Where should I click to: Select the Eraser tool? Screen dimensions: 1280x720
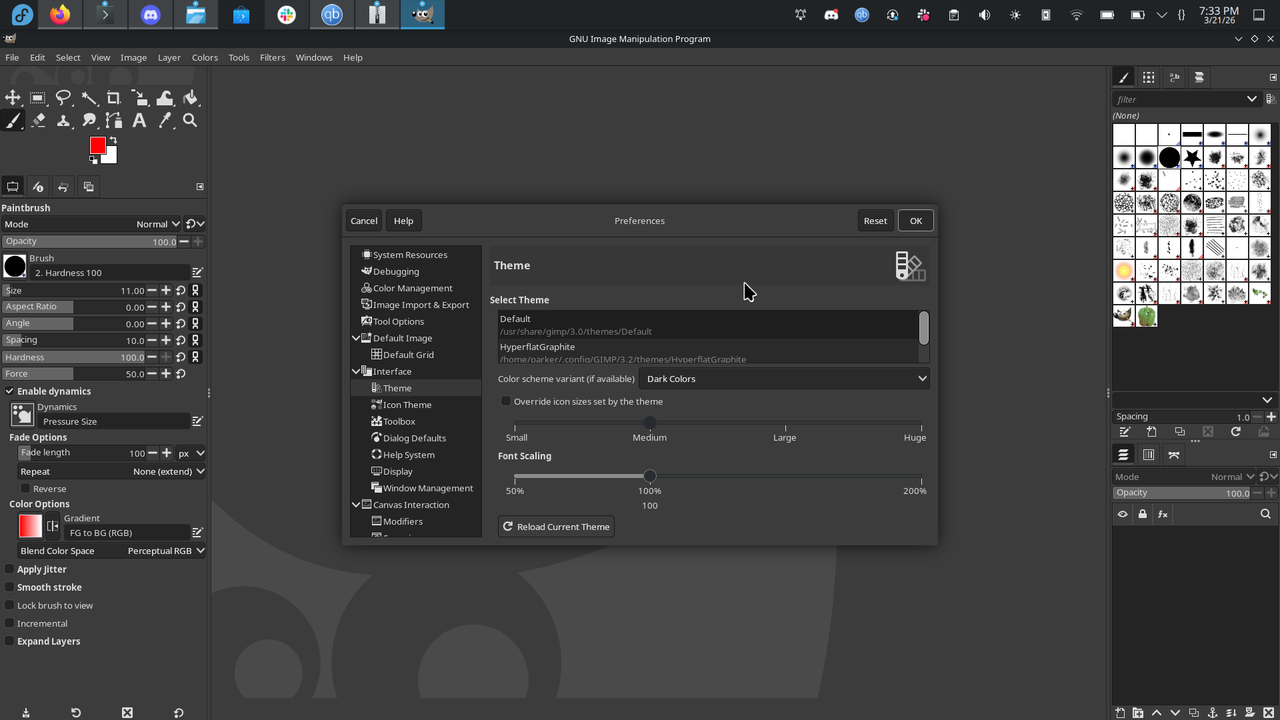[x=38, y=121]
